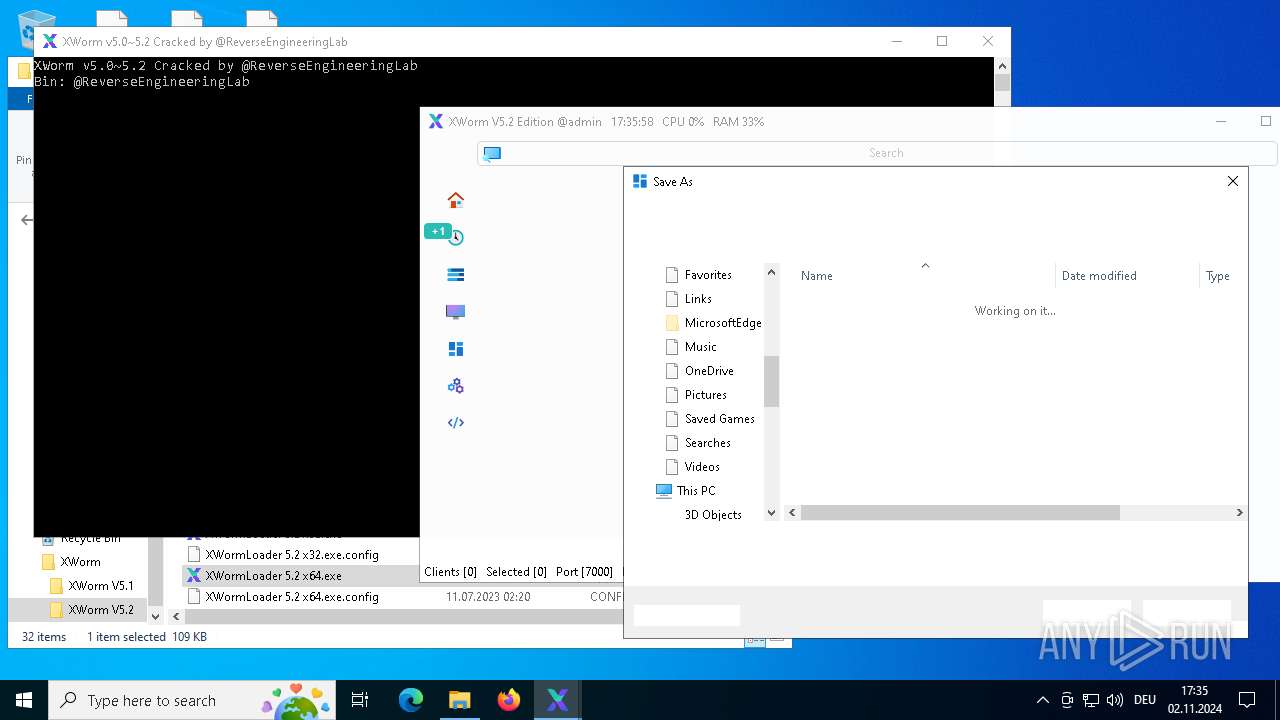
Task: Sort by Name column header
Action: tap(816, 276)
